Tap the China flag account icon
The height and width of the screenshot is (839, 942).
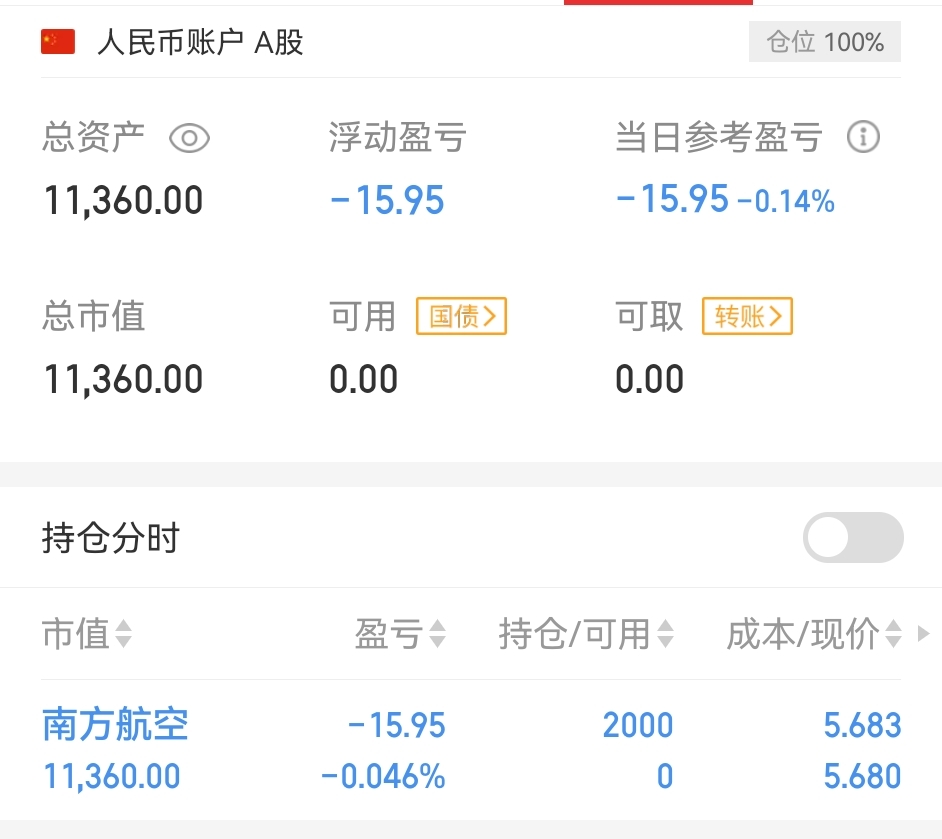[x=58, y=41]
